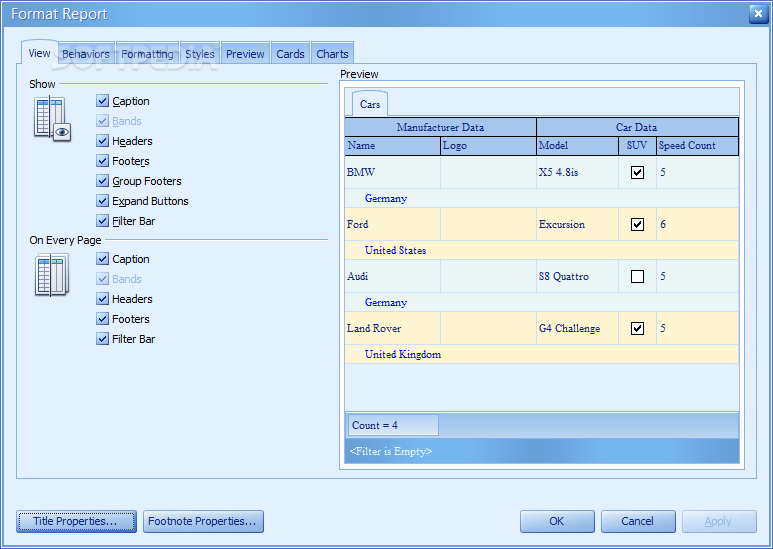Click Germany text under Audi row

pyautogui.click(x=386, y=302)
